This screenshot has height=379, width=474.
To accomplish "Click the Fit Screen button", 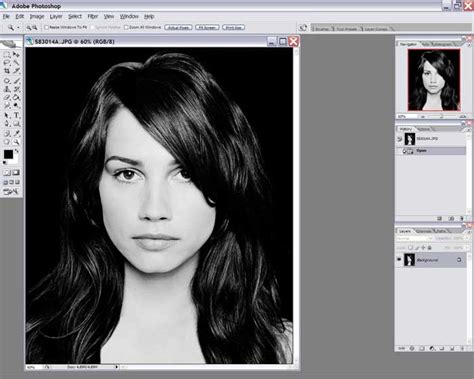I will coord(207,28).
